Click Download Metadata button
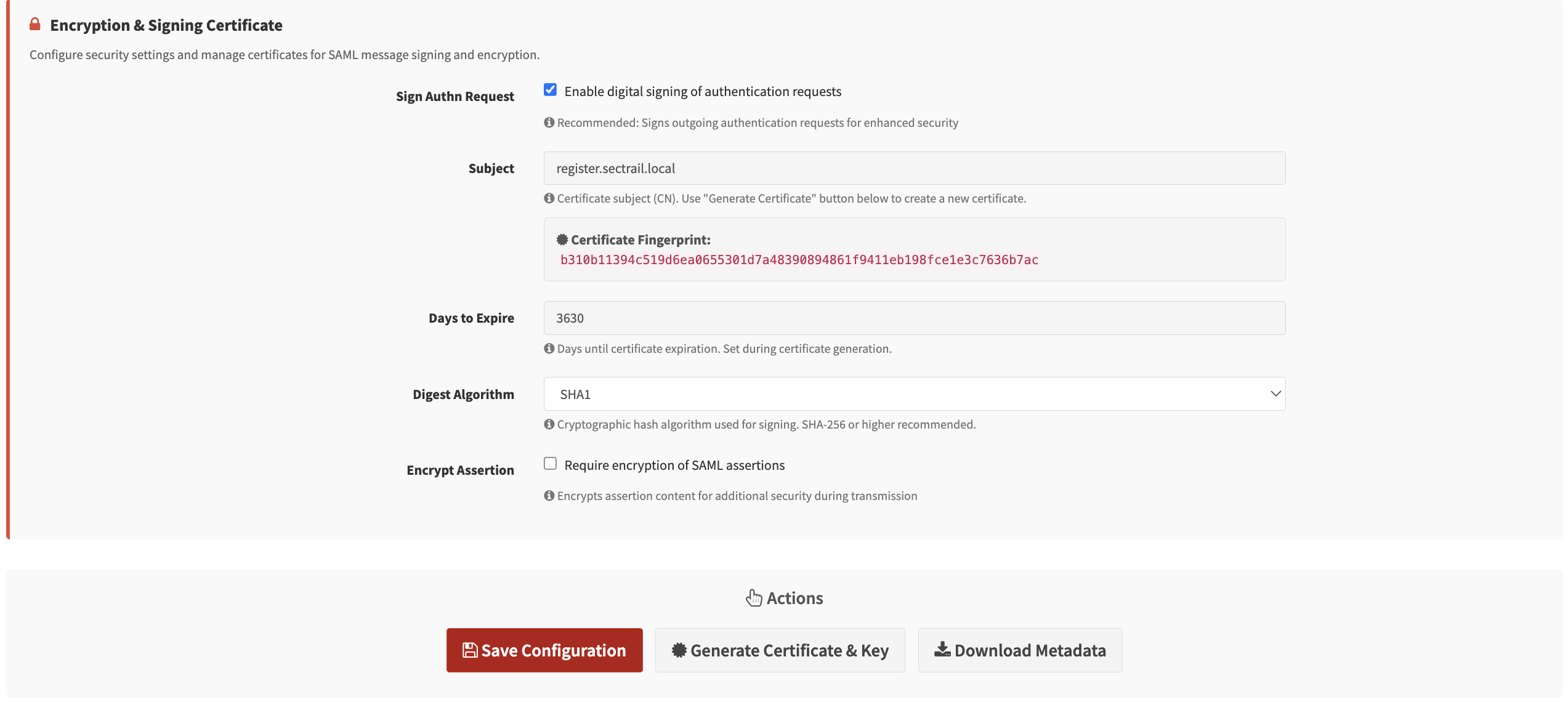1568x702 pixels. pos(1020,650)
